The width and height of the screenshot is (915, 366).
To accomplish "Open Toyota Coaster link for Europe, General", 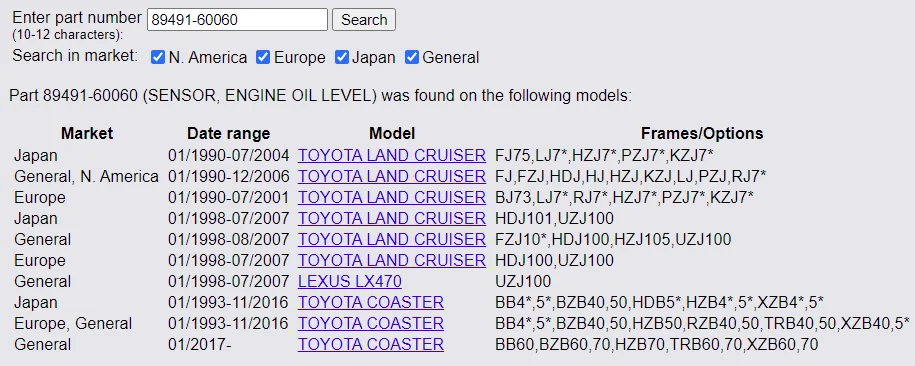I will coord(371,323).
